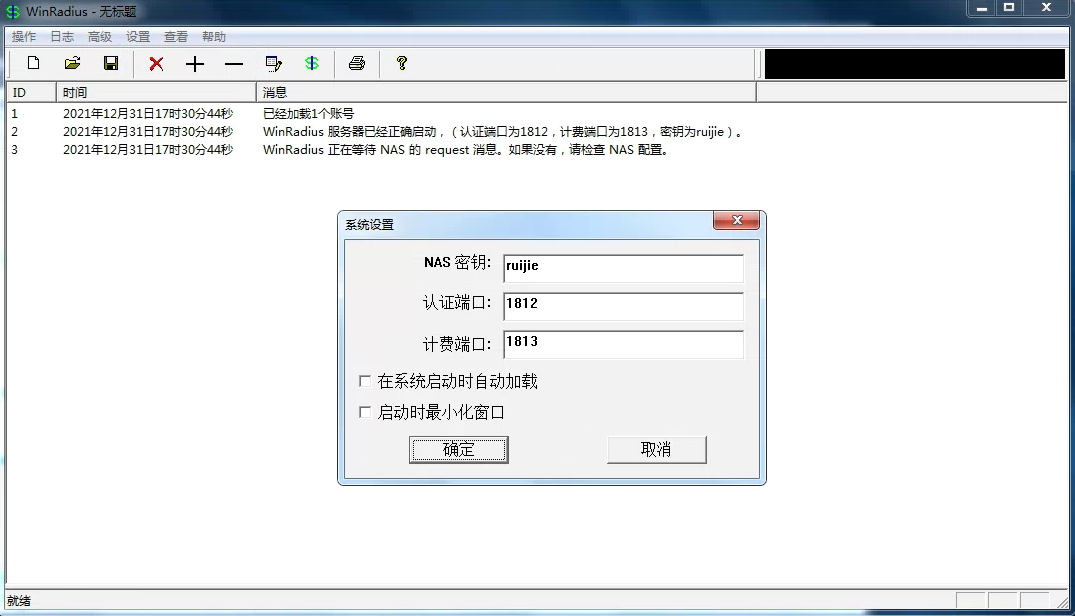Screen dimensions: 1075x616
Task: Click the red X delete icon
Action: [x=156, y=64]
